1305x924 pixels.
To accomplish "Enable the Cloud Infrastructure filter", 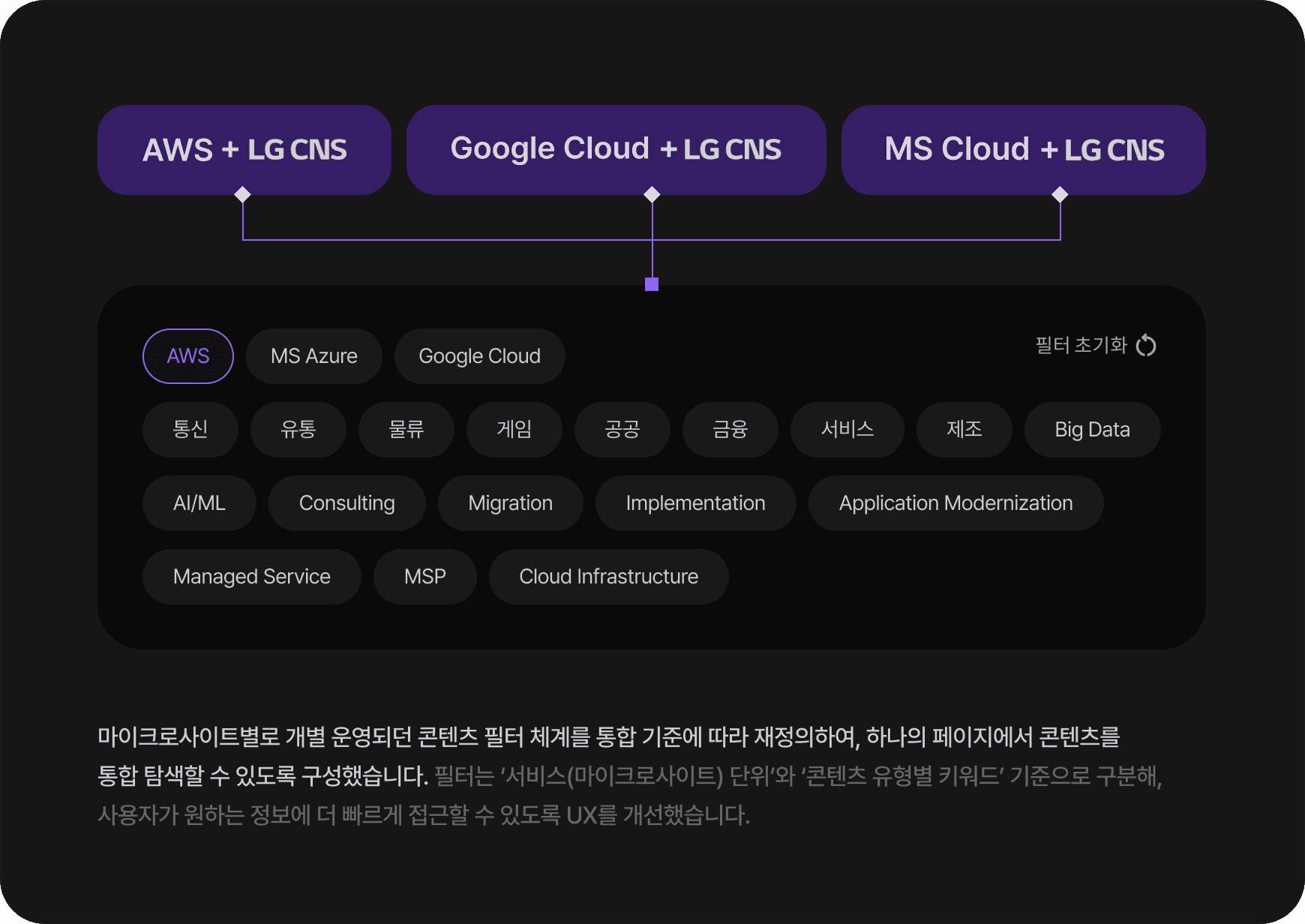I will click(x=609, y=577).
